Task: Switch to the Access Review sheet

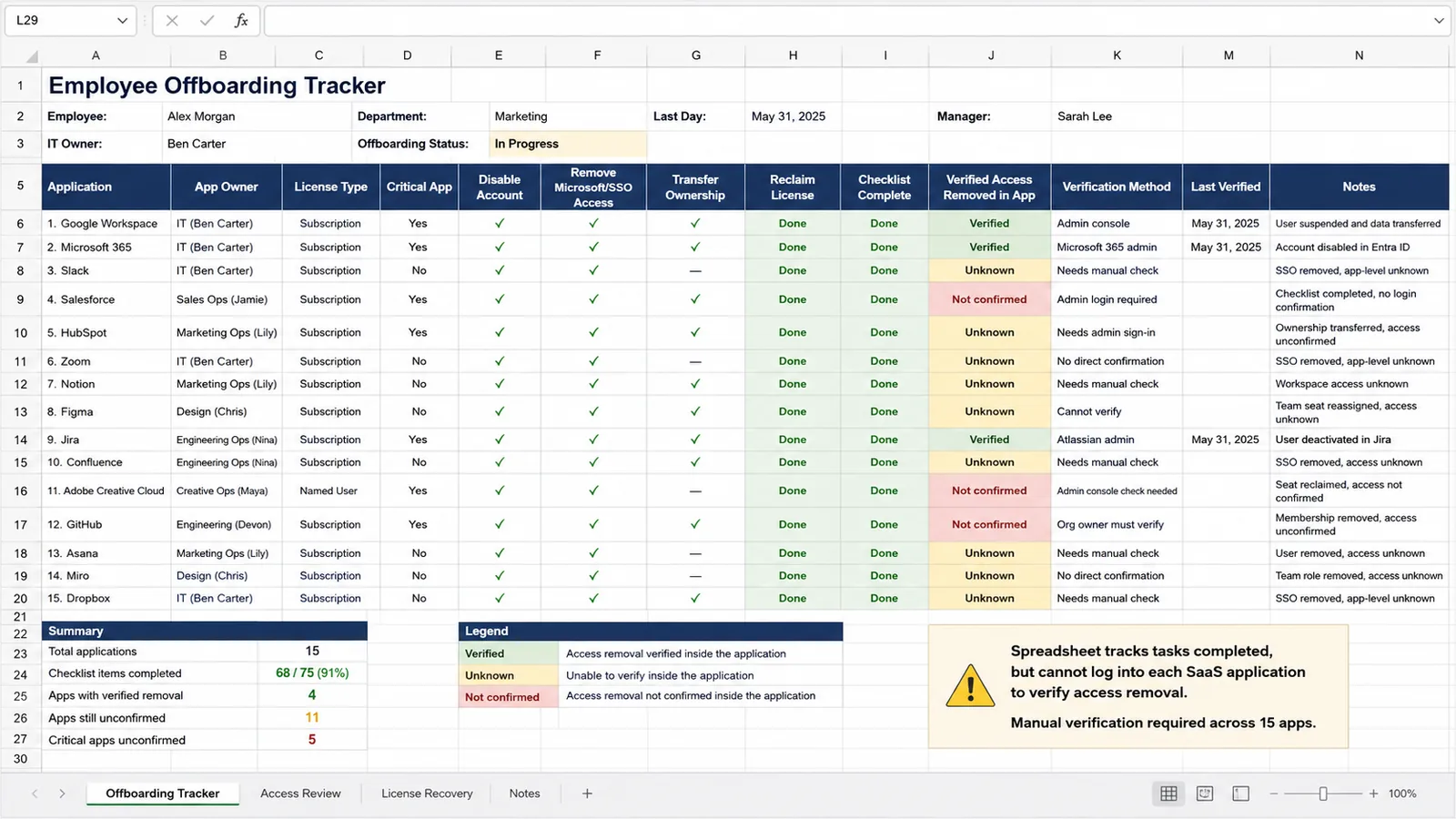Action: (300, 794)
